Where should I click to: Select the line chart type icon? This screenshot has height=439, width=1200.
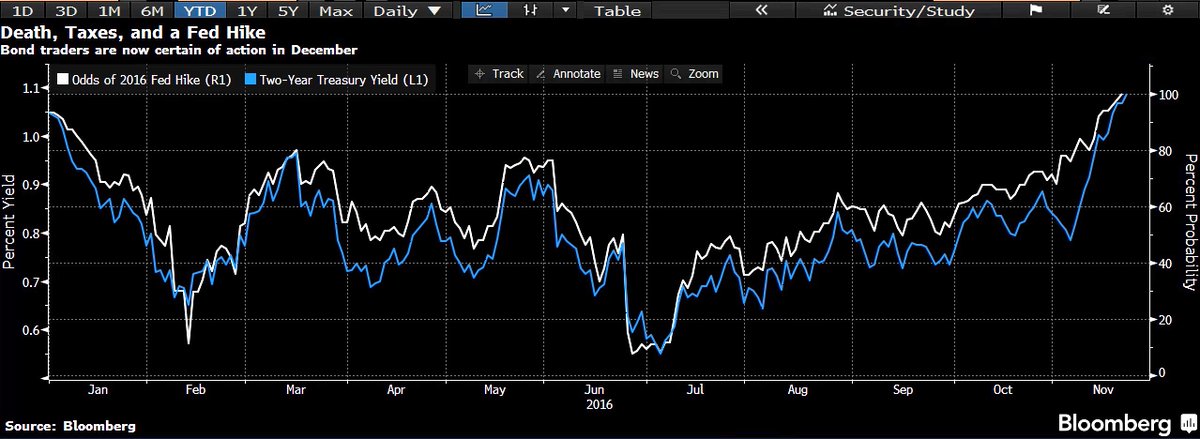click(485, 12)
